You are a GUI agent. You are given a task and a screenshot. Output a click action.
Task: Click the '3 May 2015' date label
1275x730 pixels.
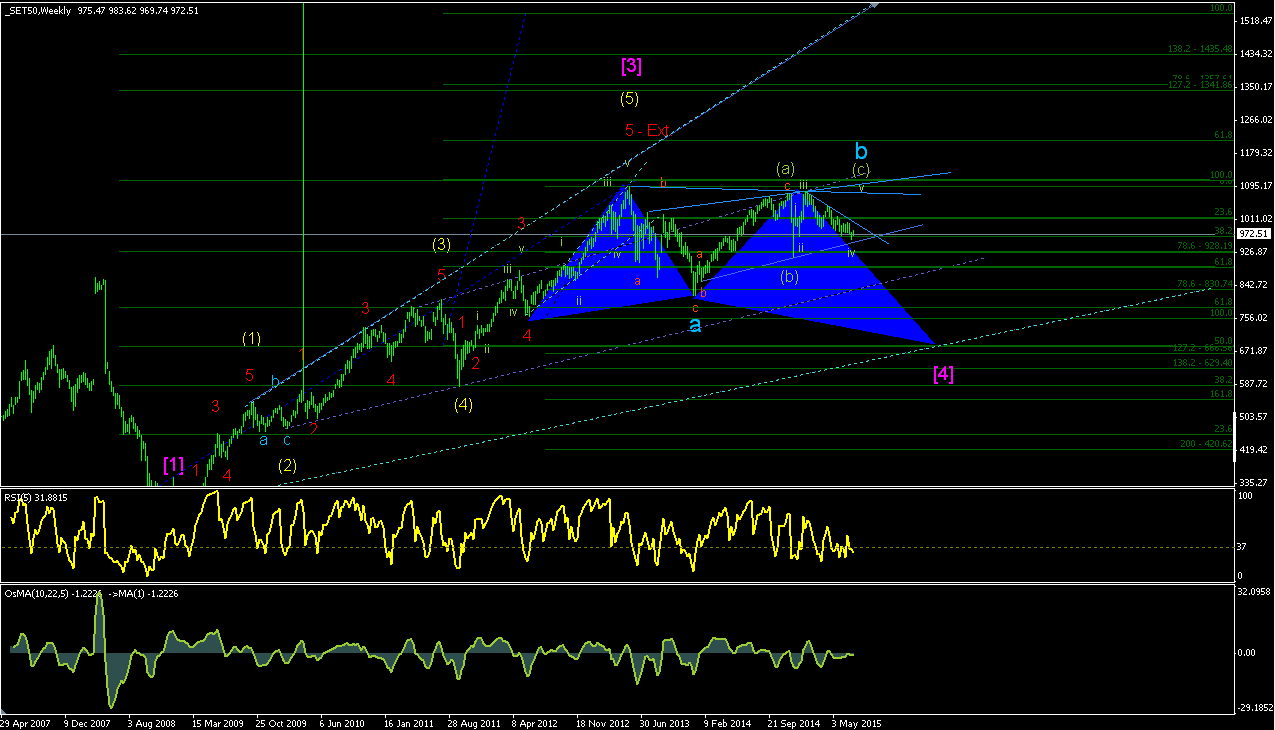856,722
